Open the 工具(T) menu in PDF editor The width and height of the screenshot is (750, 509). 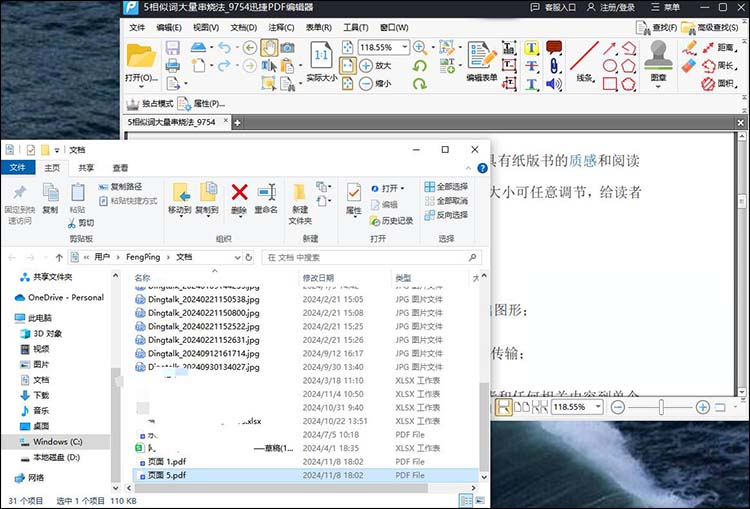tap(356, 28)
